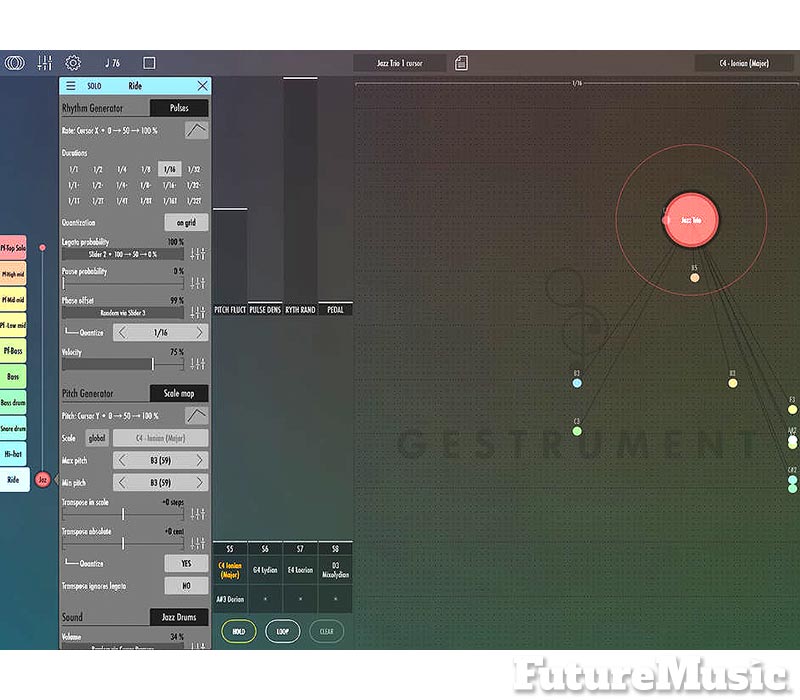Toggle the 1/1 duration
This screenshot has width=800, height=700.
[74, 169]
